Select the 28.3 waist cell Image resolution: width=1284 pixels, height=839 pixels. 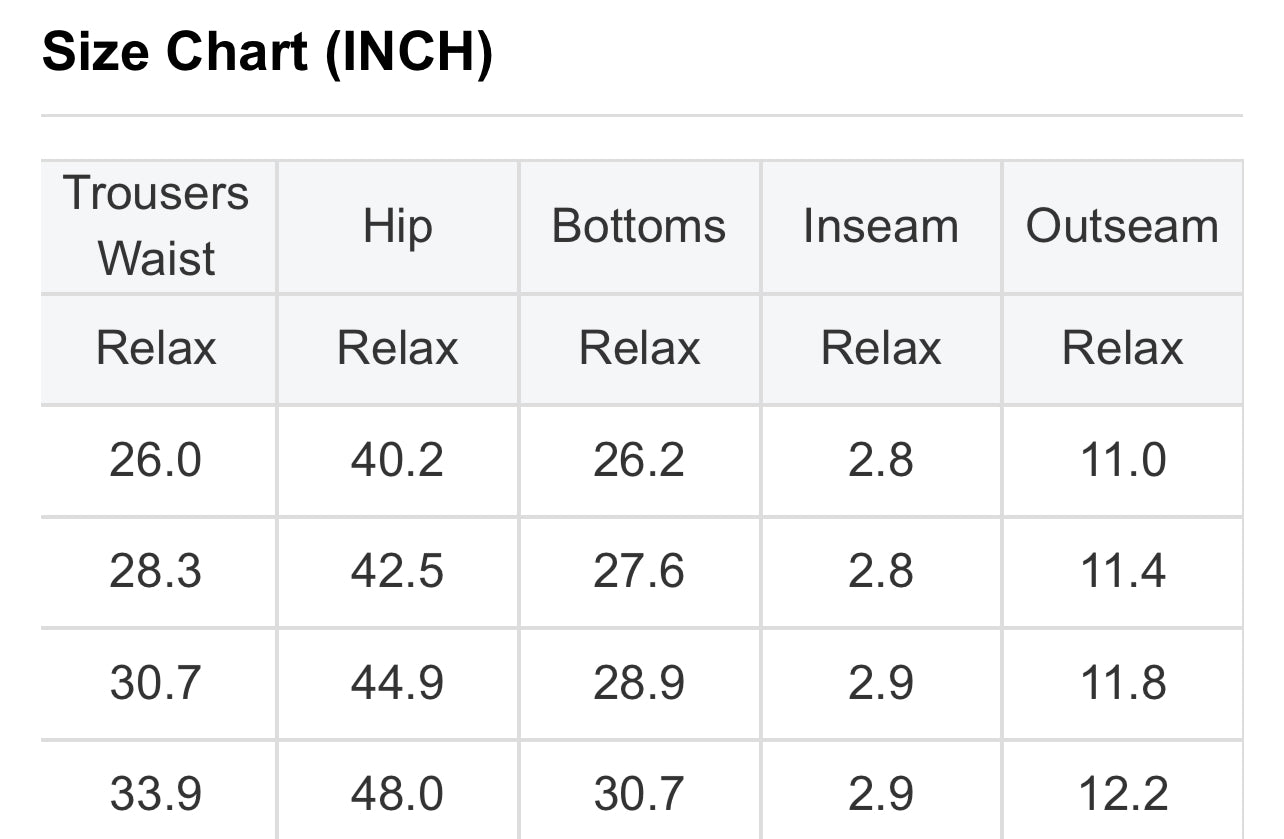[x=156, y=571]
